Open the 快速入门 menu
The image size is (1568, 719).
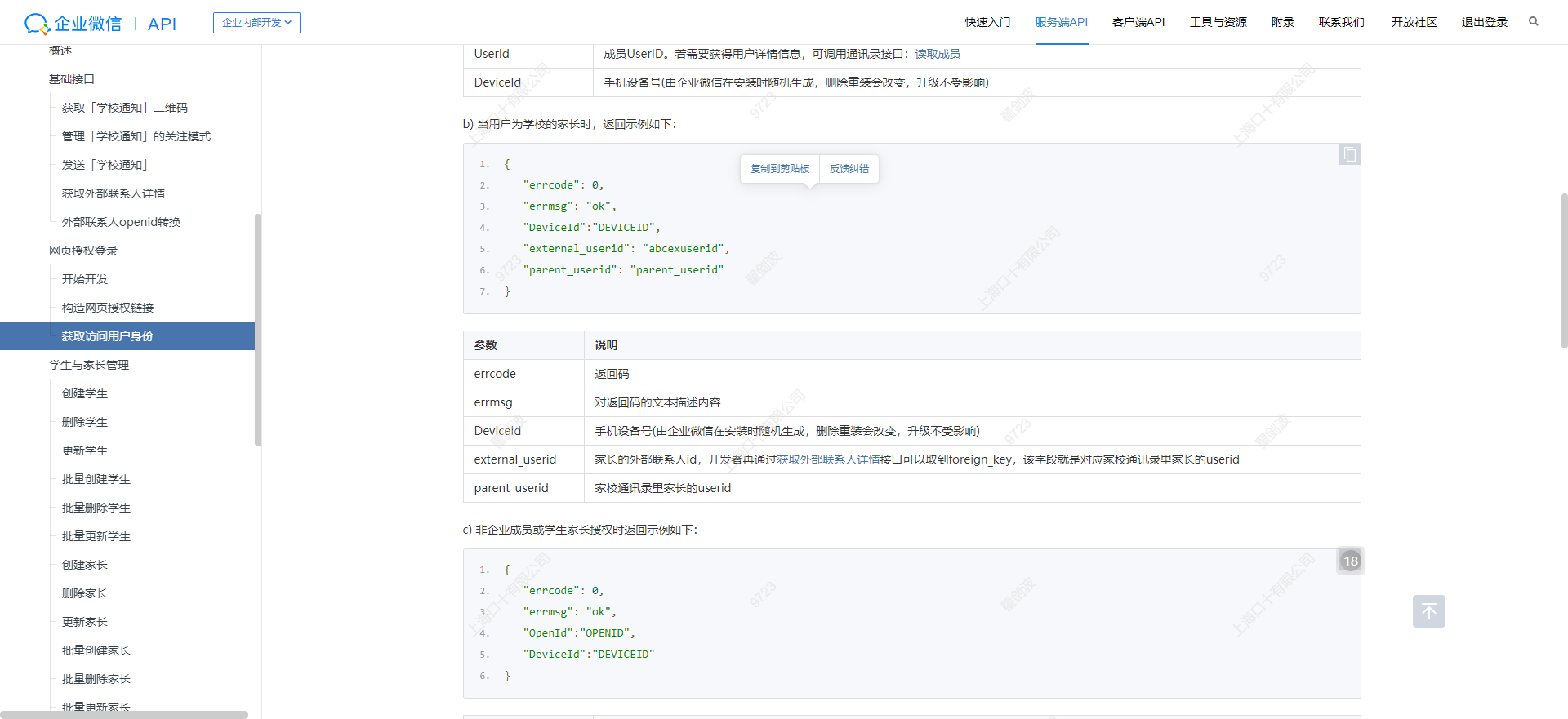click(987, 22)
